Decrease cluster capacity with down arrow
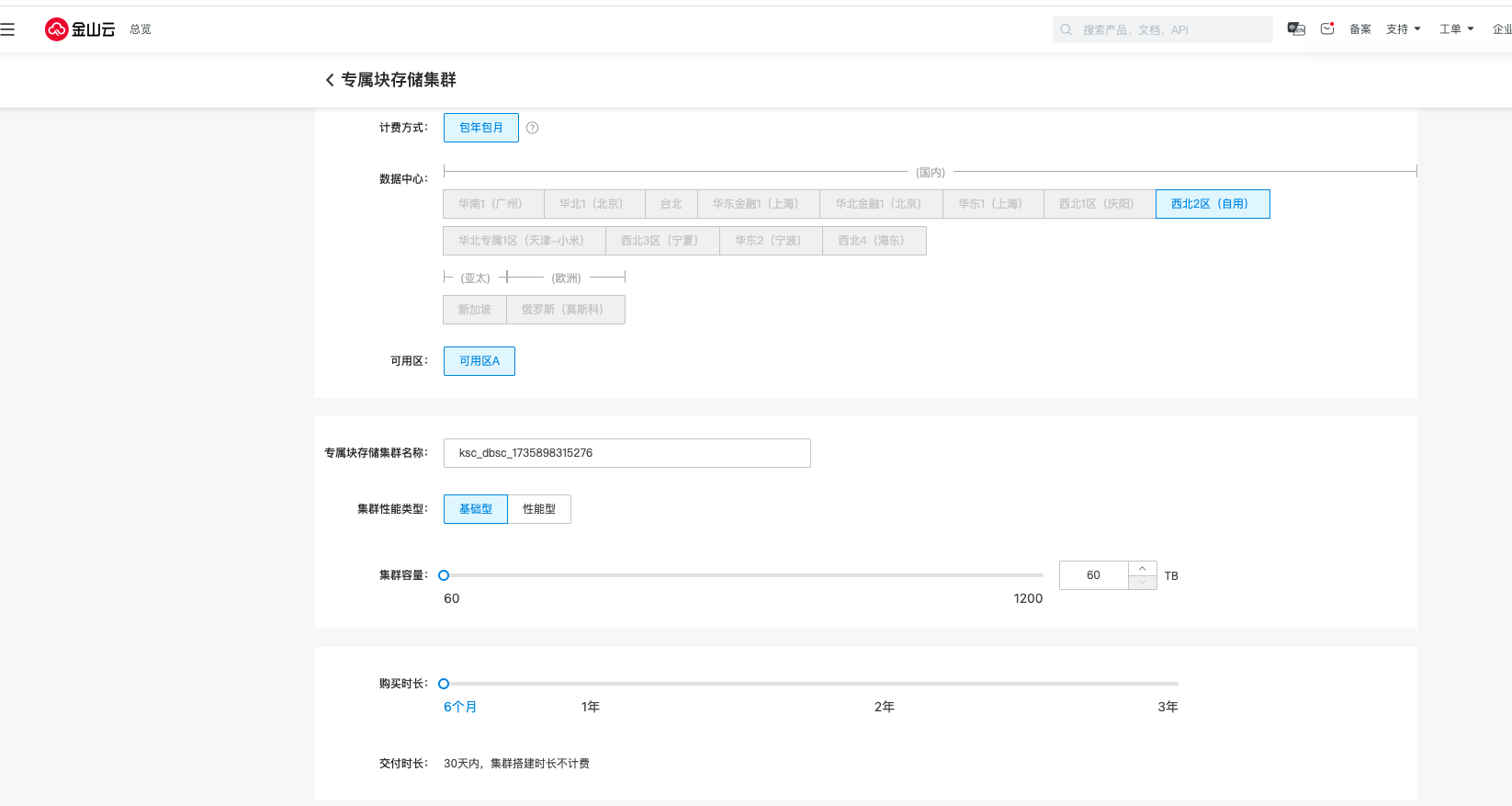The height and width of the screenshot is (806, 1512). tap(1142, 583)
